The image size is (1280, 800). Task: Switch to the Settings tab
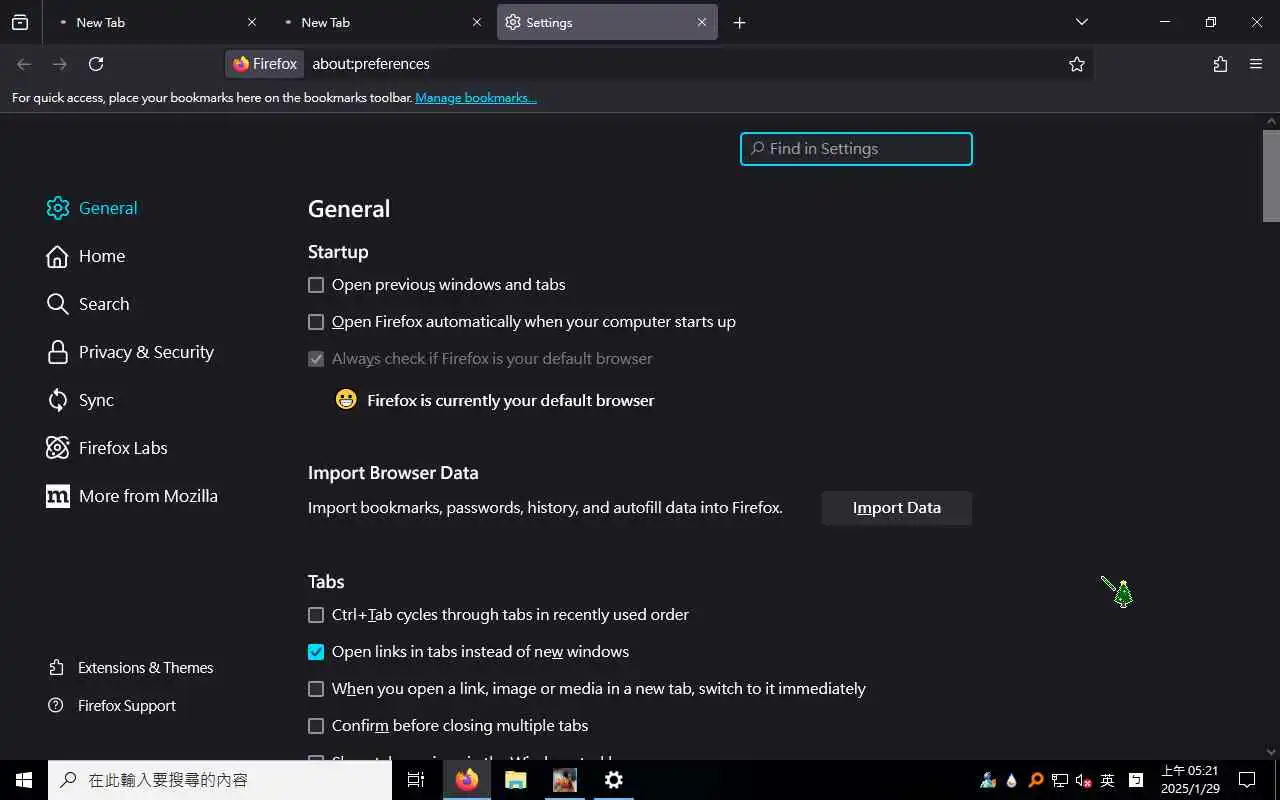(607, 22)
